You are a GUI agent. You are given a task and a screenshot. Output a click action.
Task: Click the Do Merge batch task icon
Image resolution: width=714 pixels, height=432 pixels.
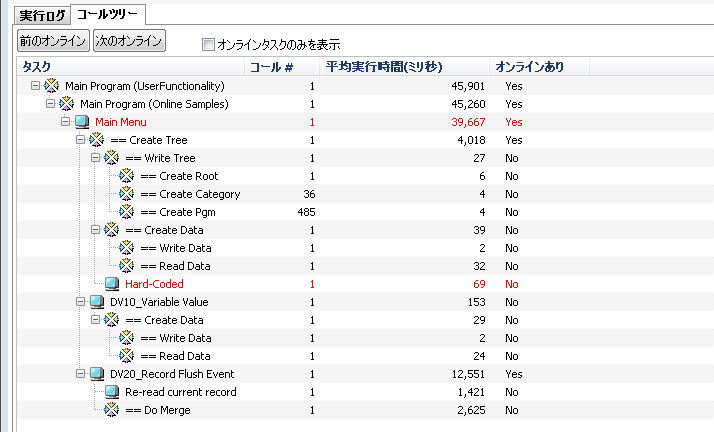112,410
